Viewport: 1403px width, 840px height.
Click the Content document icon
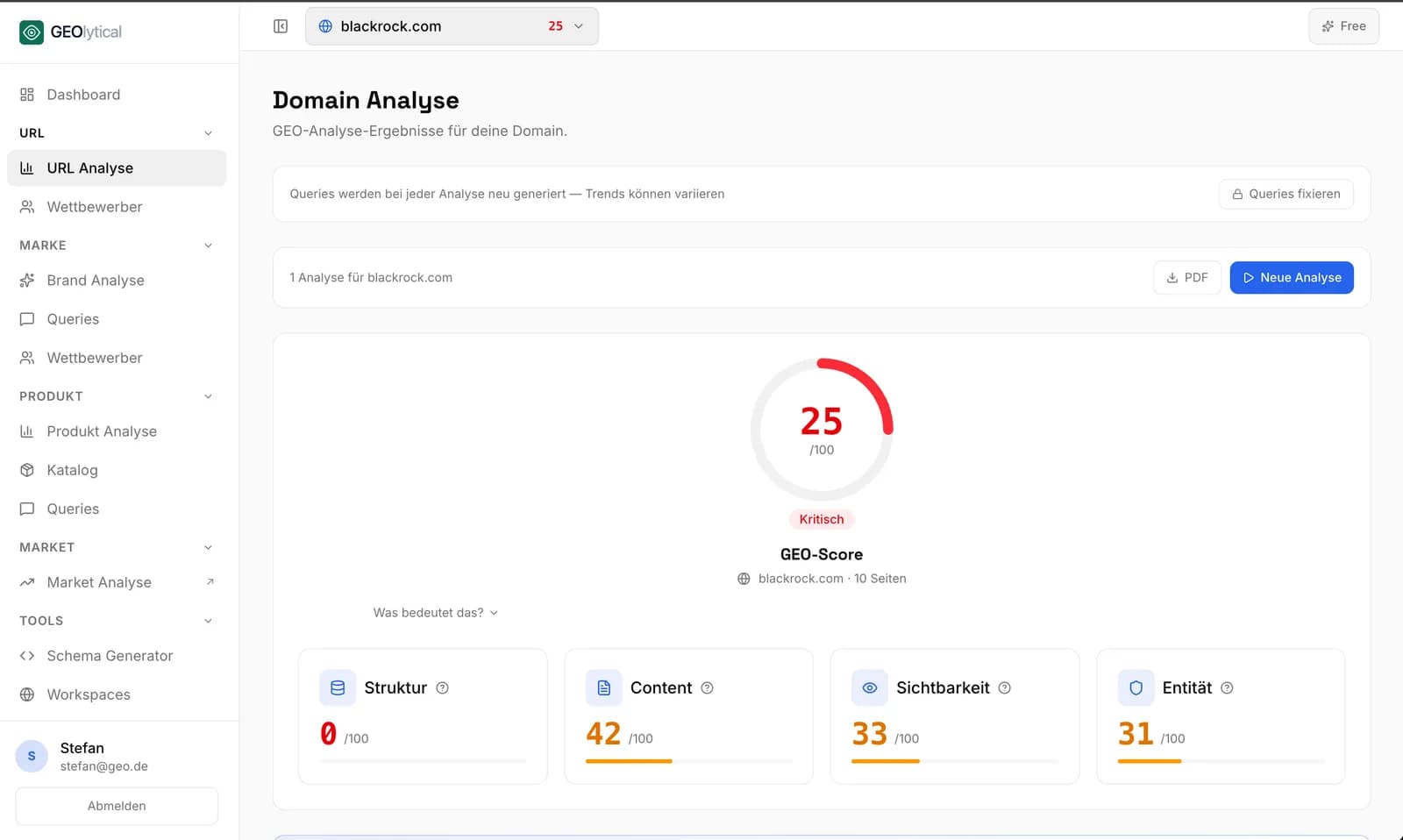click(604, 688)
